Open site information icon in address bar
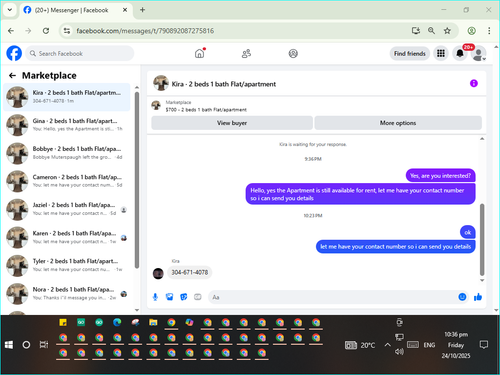The width and height of the screenshot is (500, 375). tap(67, 31)
